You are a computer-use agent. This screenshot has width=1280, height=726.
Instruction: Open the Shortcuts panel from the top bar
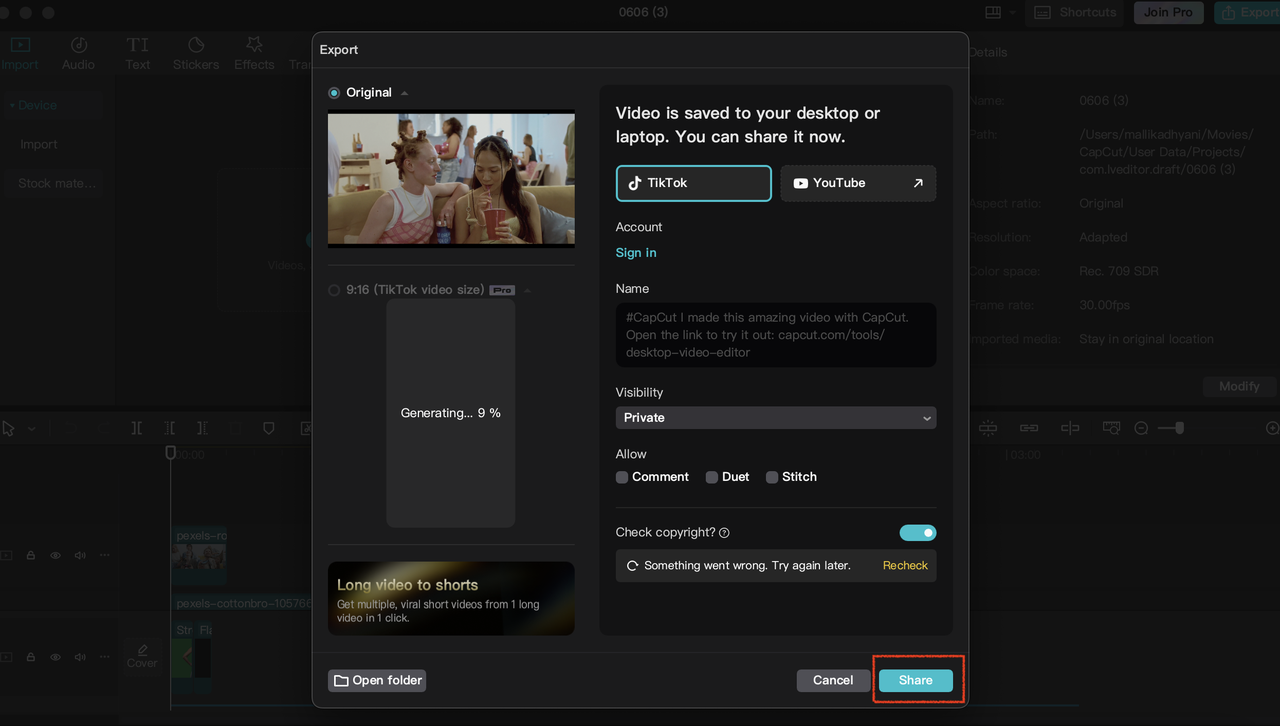pyautogui.click(x=1075, y=12)
